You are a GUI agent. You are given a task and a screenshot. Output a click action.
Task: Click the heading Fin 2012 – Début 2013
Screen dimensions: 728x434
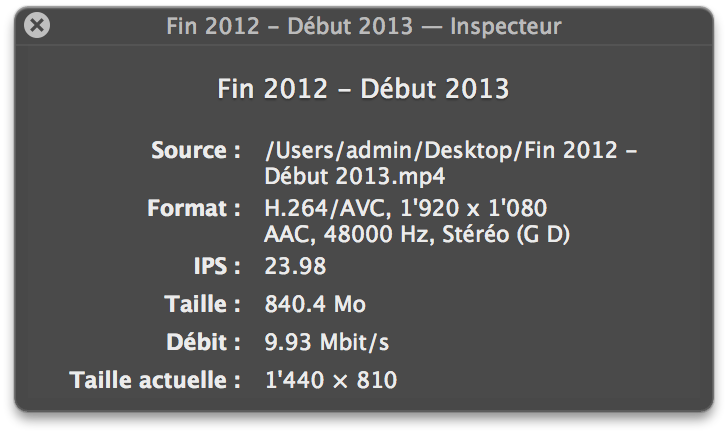point(363,89)
